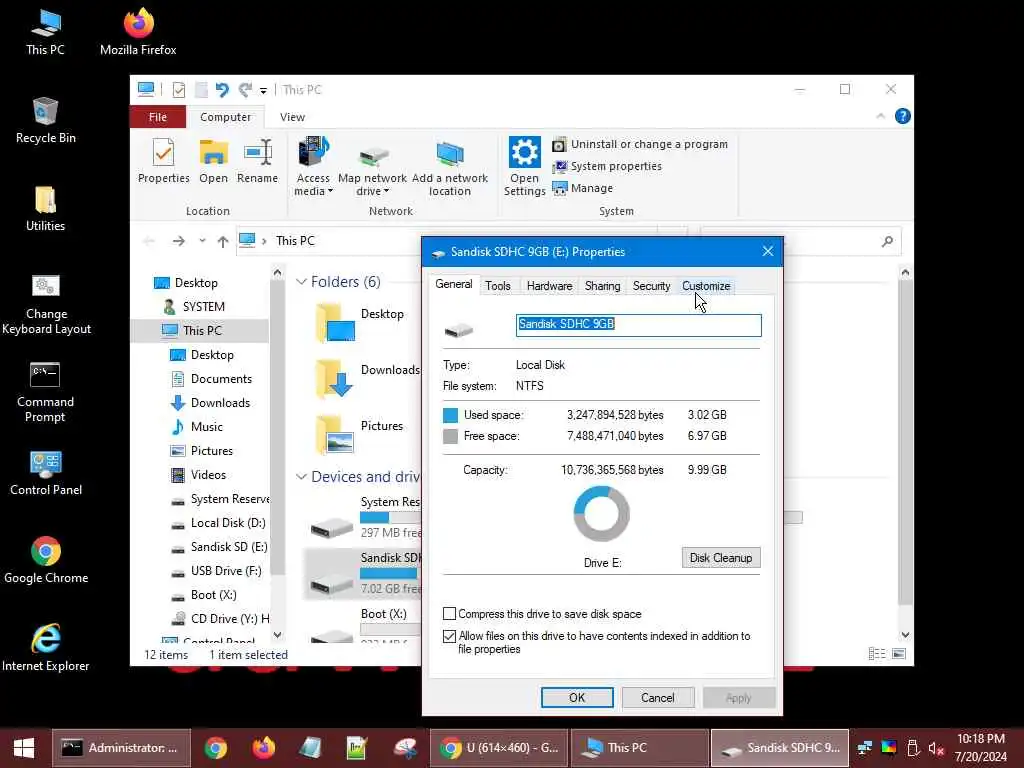The height and width of the screenshot is (768, 1024).
Task: Launch Google Chrome desktop shortcut
Action: pyautogui.click(x=46, y=560)
